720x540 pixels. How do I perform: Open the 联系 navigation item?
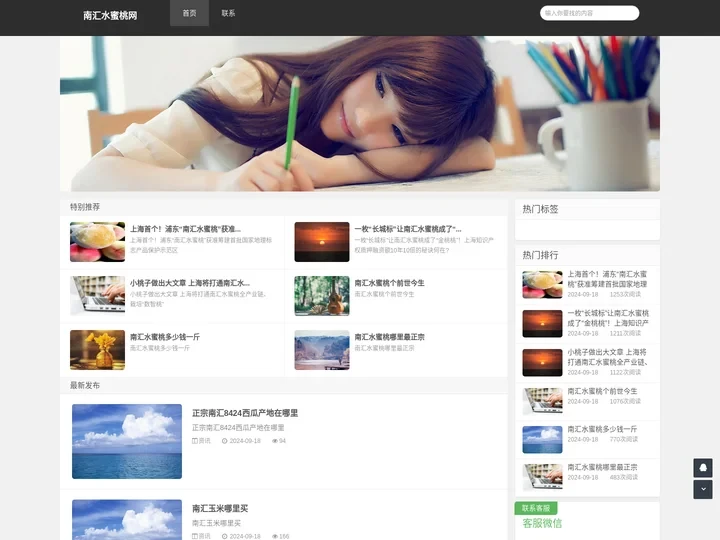[x=228, y=13]
